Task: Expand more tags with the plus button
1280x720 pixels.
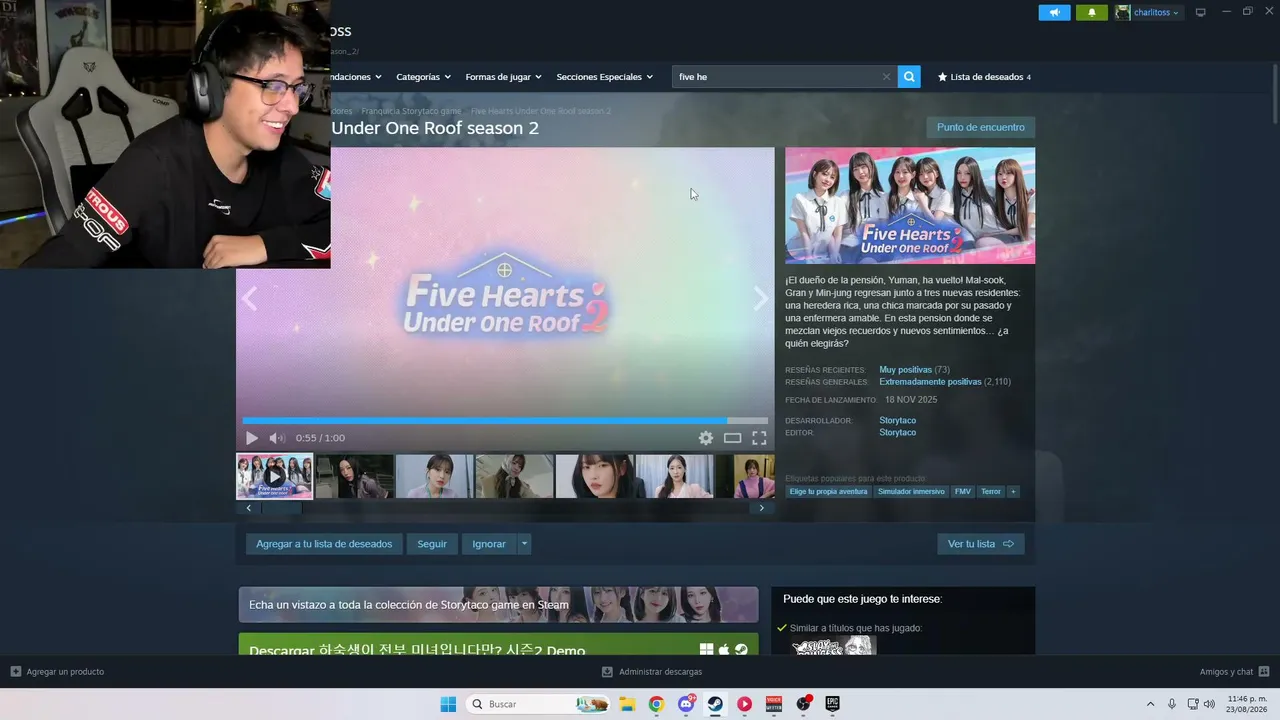Action: click(x=1013, y=492)
